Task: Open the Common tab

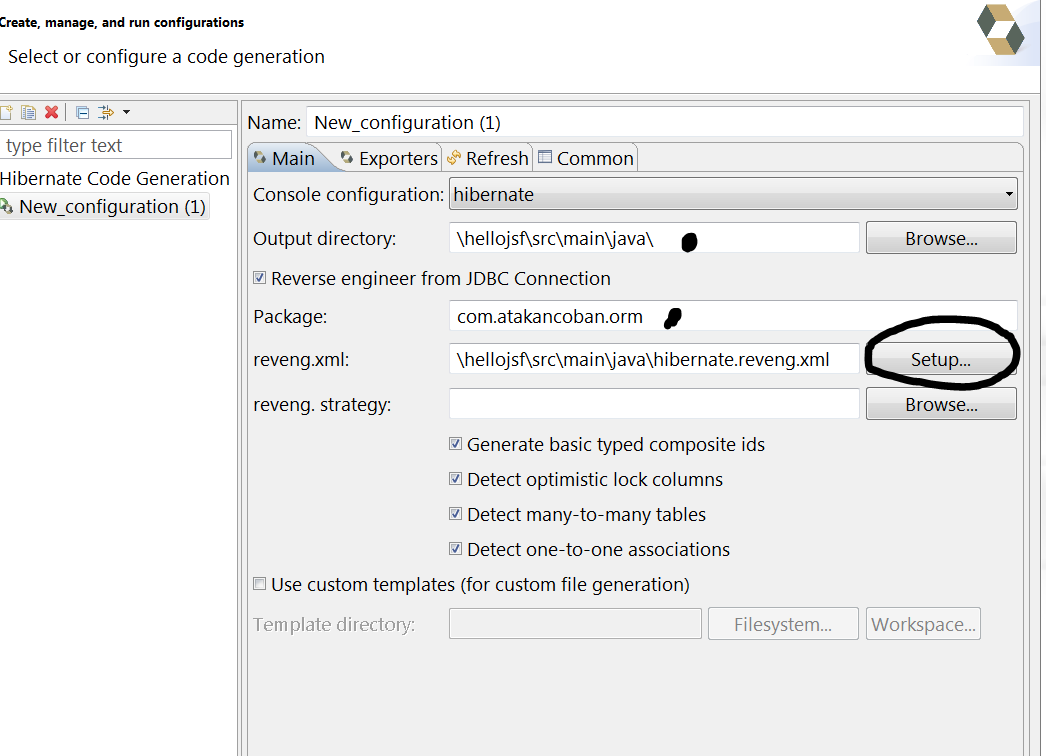Action: coord(586,158)
